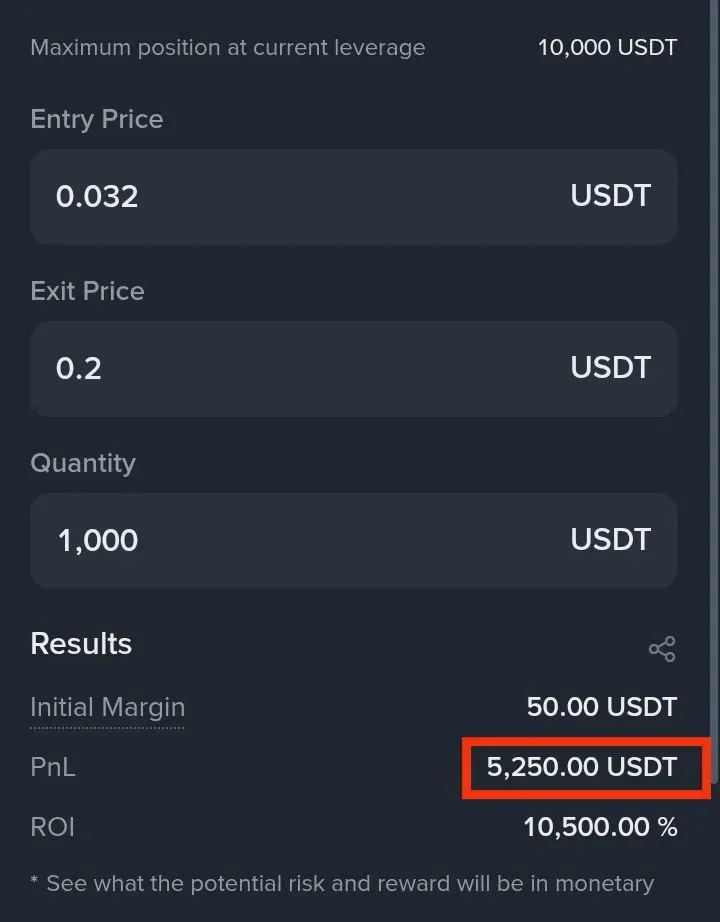720x922 pixels.
Task: Click the Quantity label
Action: pyautogui.click(x=83, y=463)
